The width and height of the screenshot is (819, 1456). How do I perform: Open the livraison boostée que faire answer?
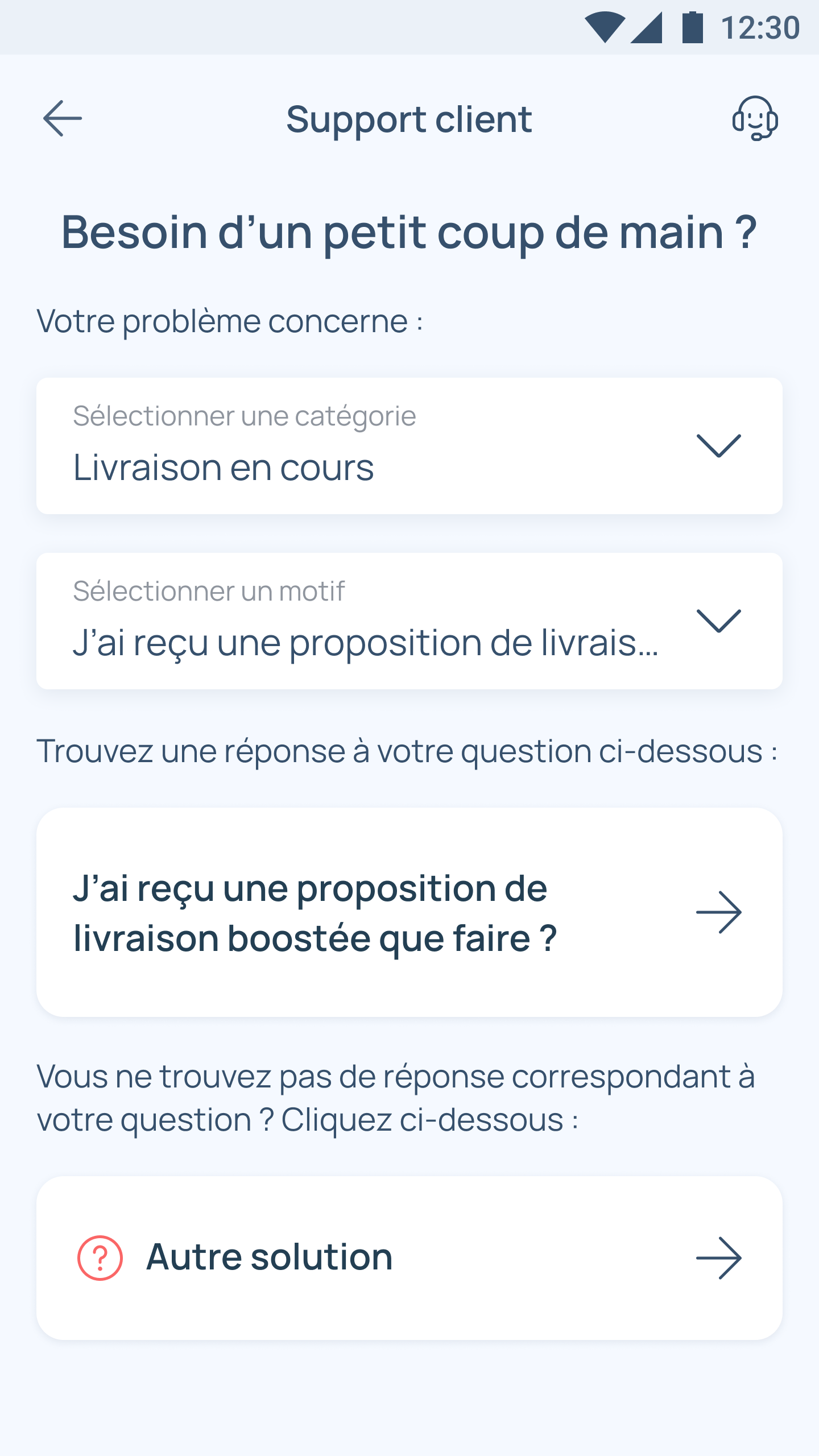click(x=409, y=912)
